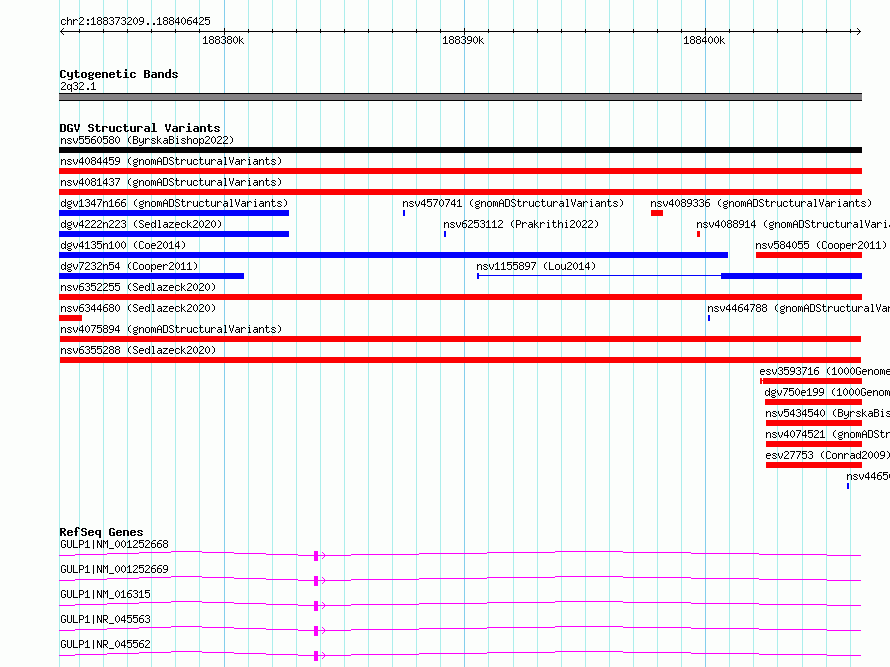The width and height of the screenshot is (890, 667).
Task: Open esv3593716 variant label
Action: click(824, 371)
